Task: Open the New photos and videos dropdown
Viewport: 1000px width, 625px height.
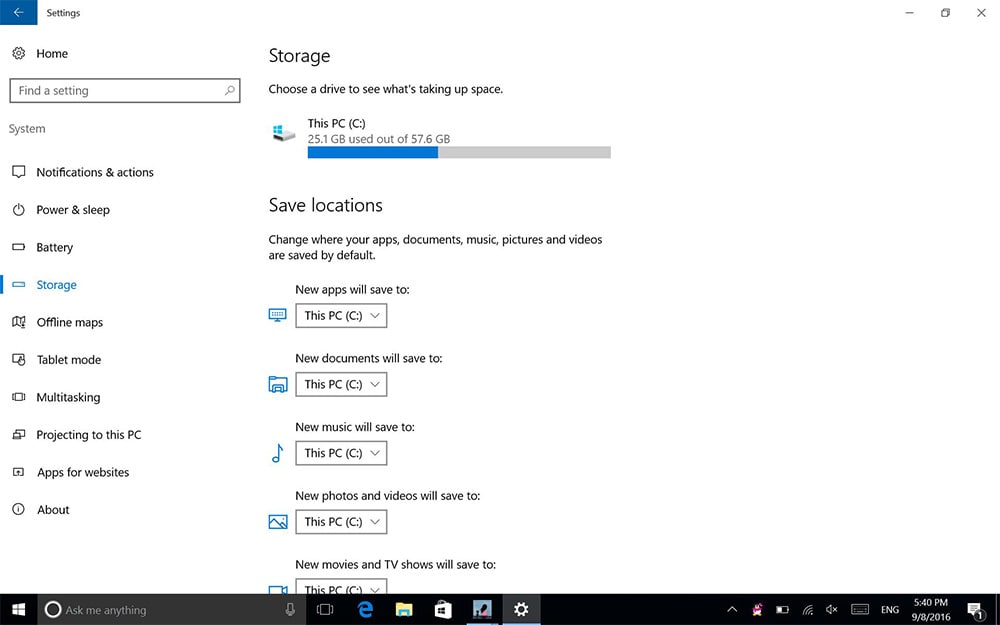Action: pyautogui.click(x=342, y=522)
